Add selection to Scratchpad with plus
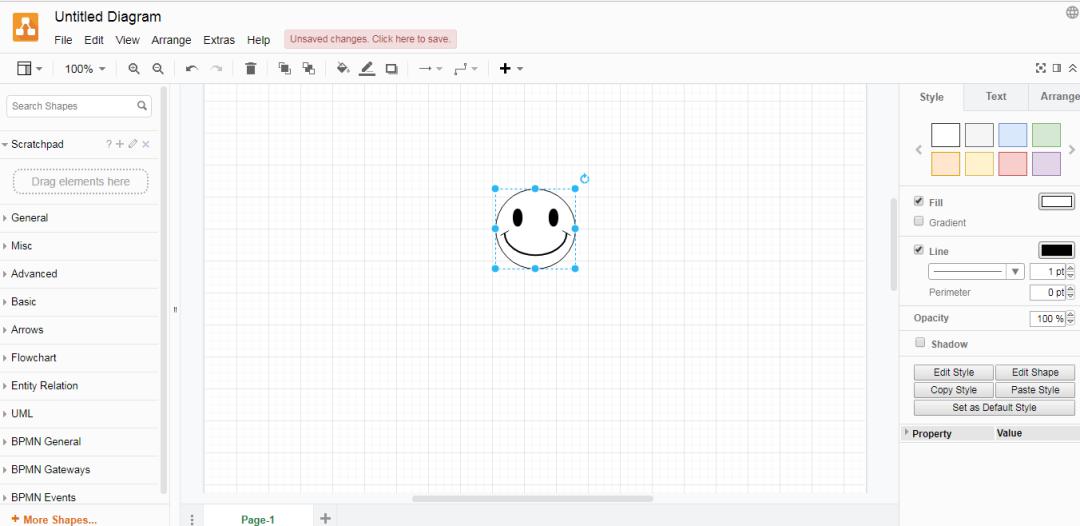1080x526 pixels. (120, 144)
